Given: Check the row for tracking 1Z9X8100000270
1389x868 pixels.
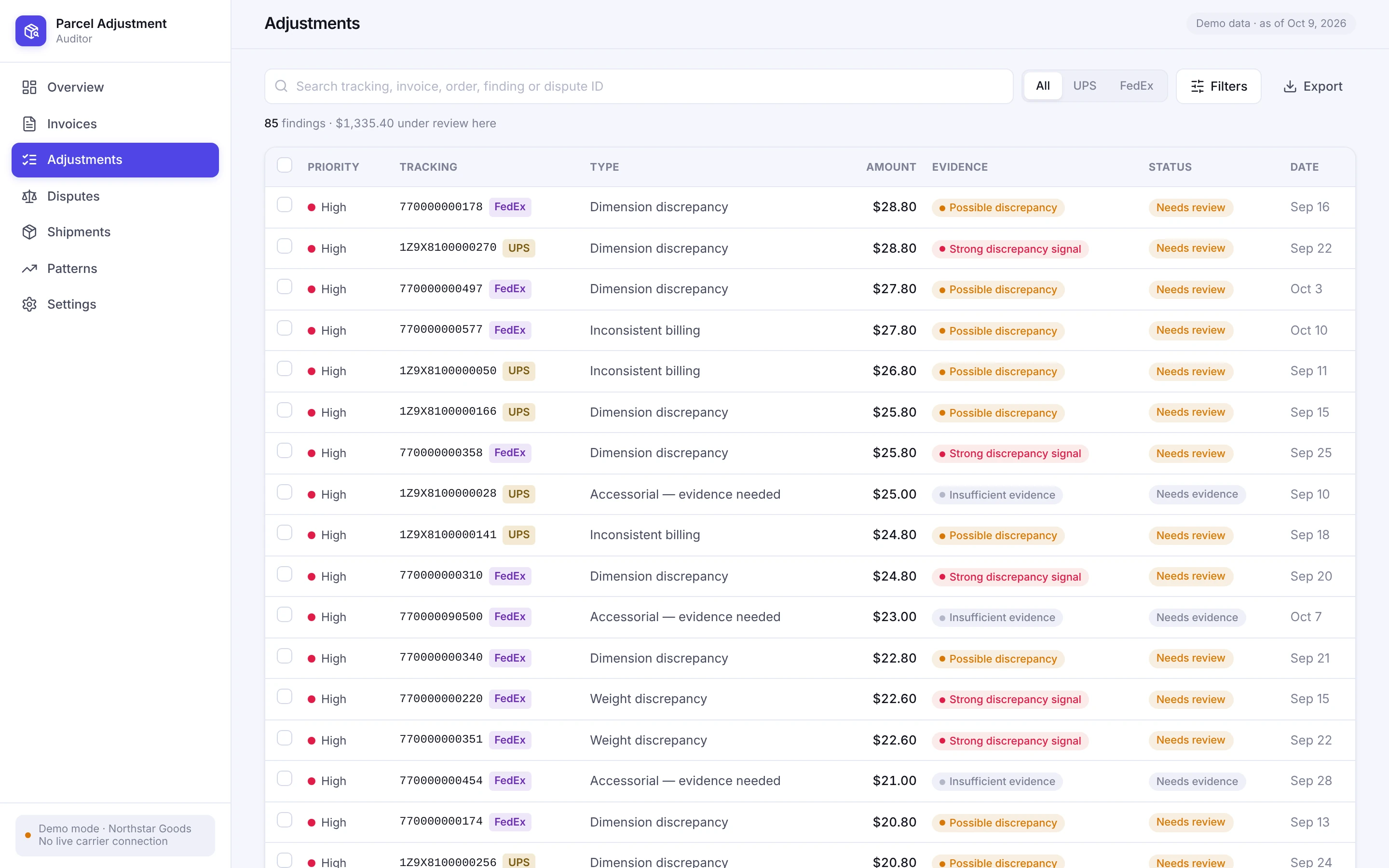Looking at the screenshot, I should [285, 246].
